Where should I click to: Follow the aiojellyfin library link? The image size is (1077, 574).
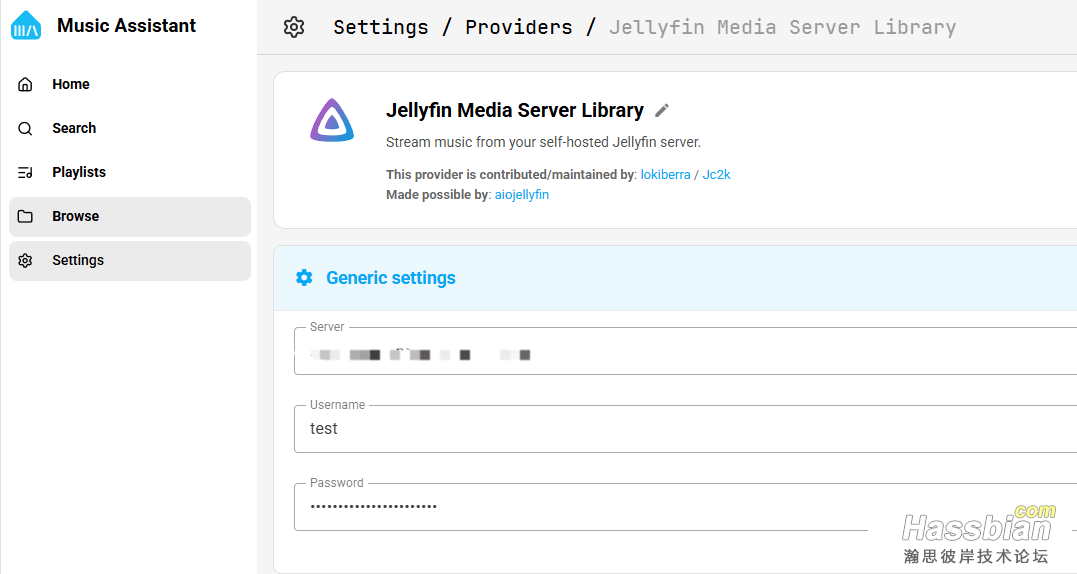pyautogui.click(x=521, y=195)
